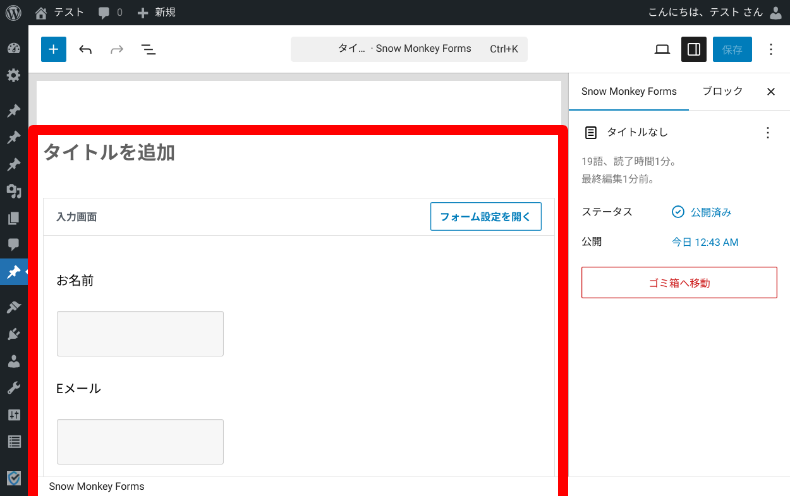Image resolution: width=790 pixels, height=496 pixels.
Task: Open the command palette title bar
Action: [409, 49]
